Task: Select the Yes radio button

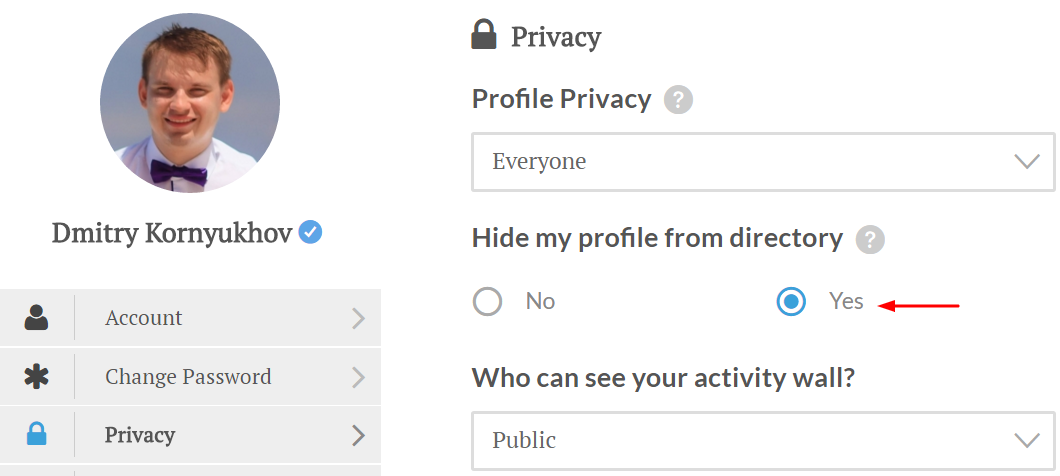Action: click(791, 301)
